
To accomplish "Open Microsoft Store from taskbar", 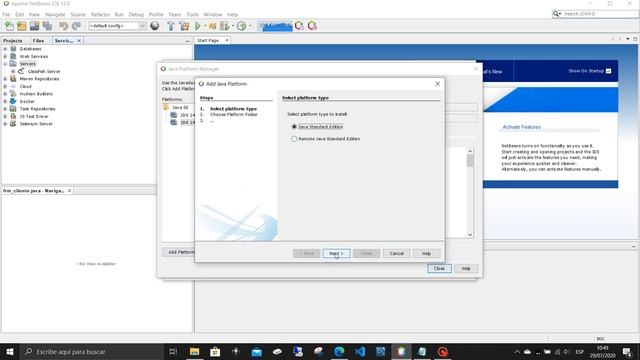I will [x=215, y=351].
